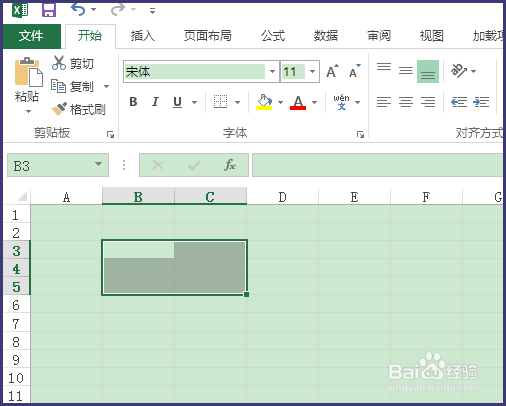This screenshot has height=406, width=506.
Task: Open the font color dropdown arrow
Action: pos(314,102)
